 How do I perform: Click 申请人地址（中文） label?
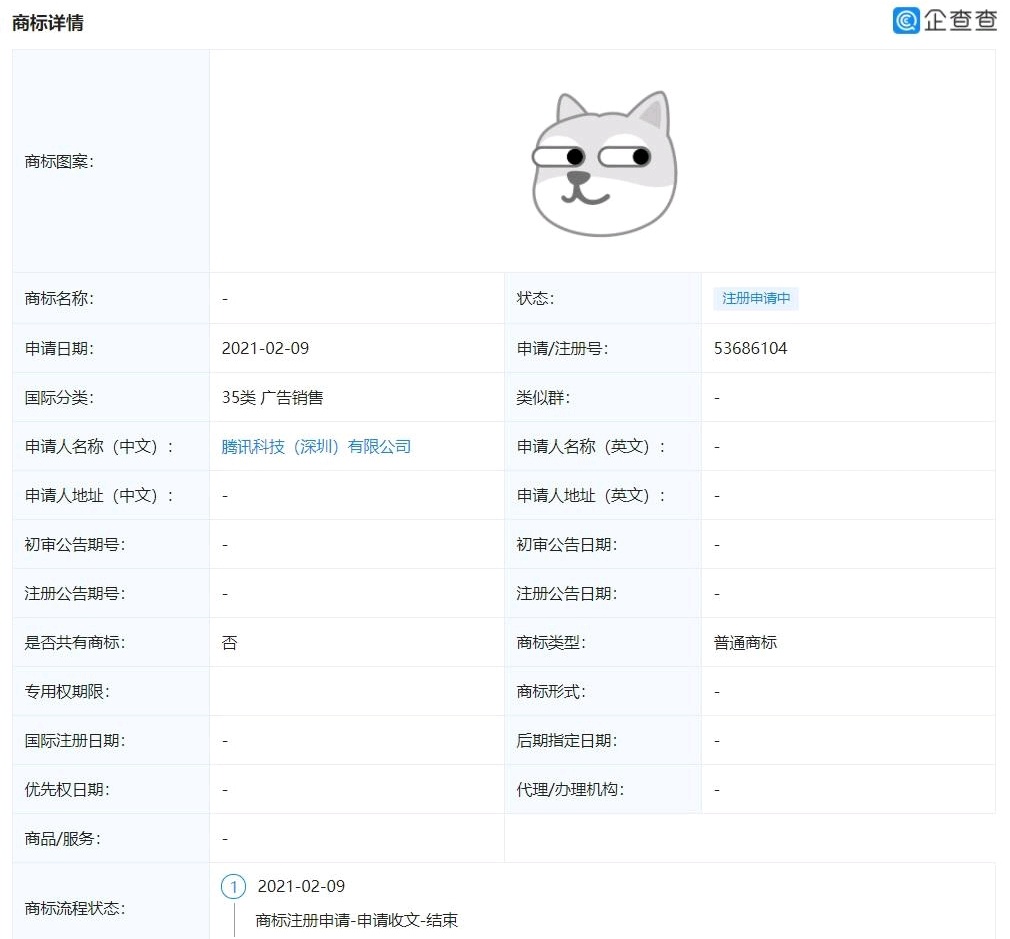click(x=99, y=495)
